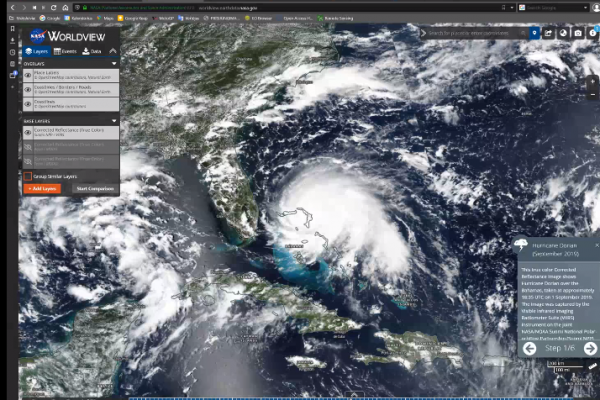
Task: Zoom out on the map with minus
Action: click(593, 94)
